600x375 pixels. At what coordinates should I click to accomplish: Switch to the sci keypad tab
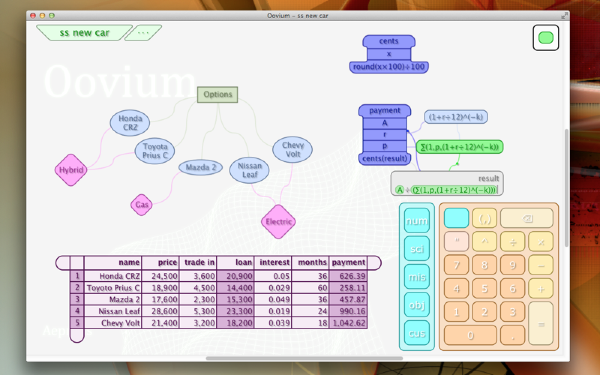417,249
